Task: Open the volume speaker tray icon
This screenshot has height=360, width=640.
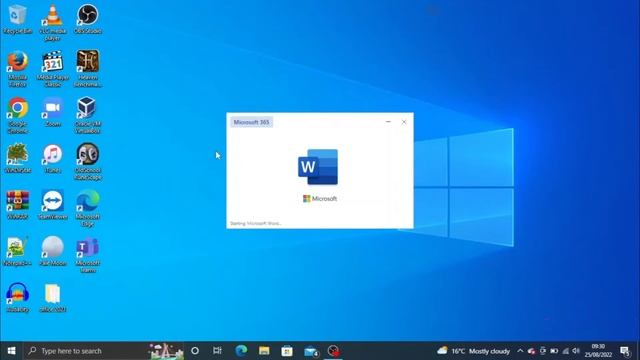Action: pyautogui.click(x=576, y=351)
